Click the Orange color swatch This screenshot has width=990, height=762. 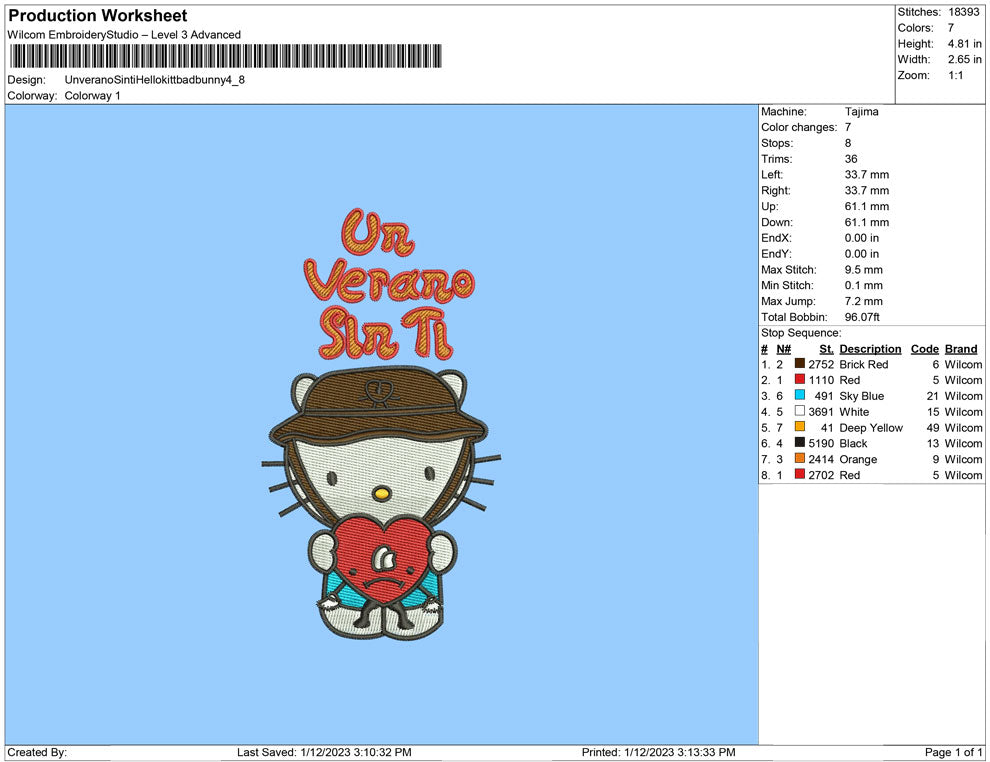(x=799, y=458)
